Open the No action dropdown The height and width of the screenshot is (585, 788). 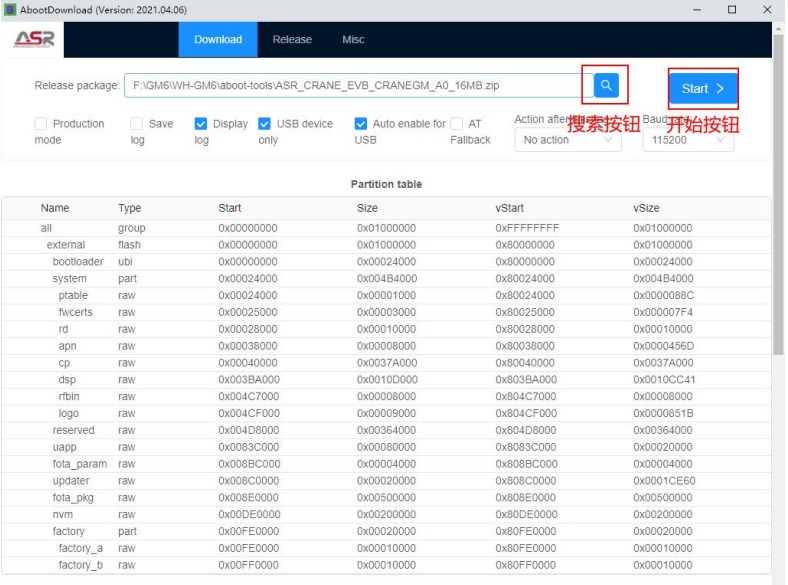point(567,141)
